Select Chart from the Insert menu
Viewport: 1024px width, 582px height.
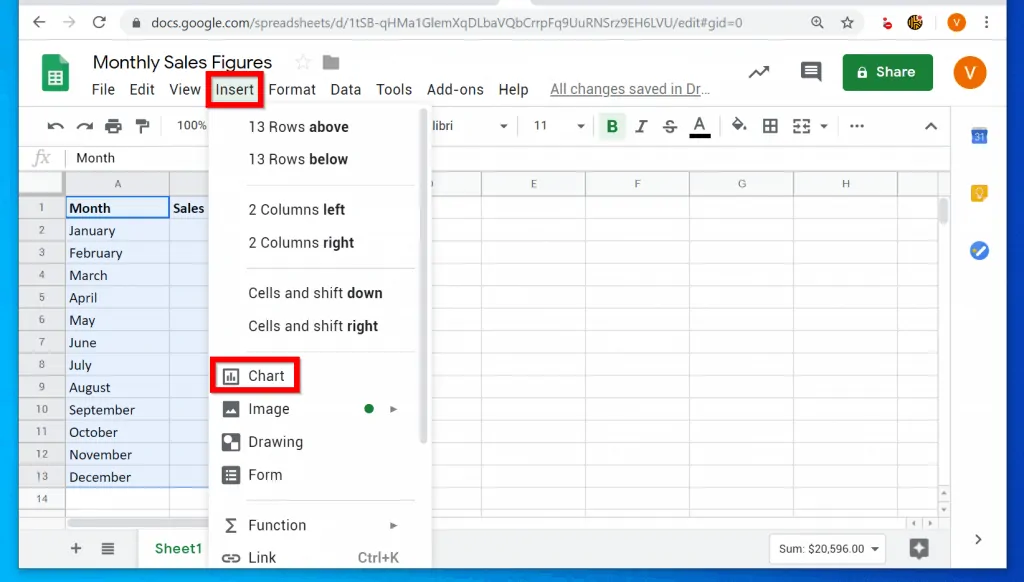(264, 375)
